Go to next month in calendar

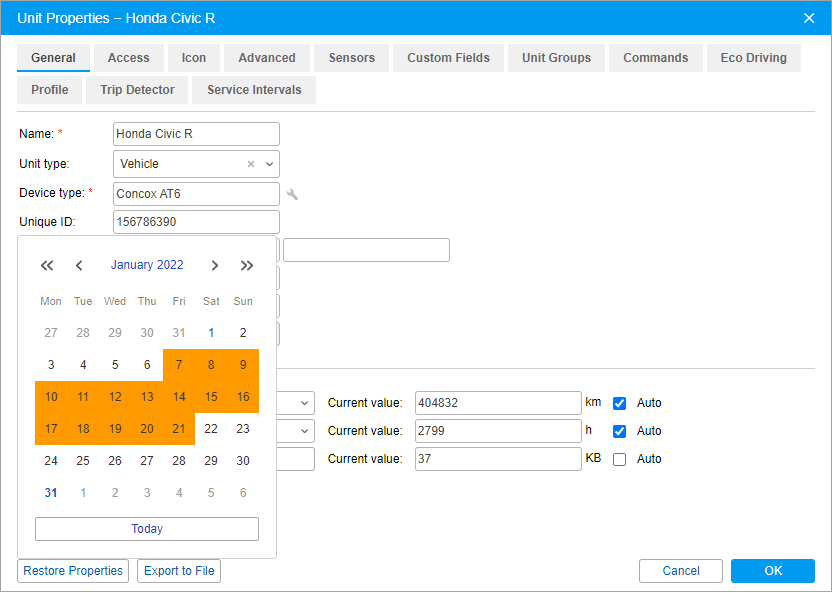click(x=214, y=265)
